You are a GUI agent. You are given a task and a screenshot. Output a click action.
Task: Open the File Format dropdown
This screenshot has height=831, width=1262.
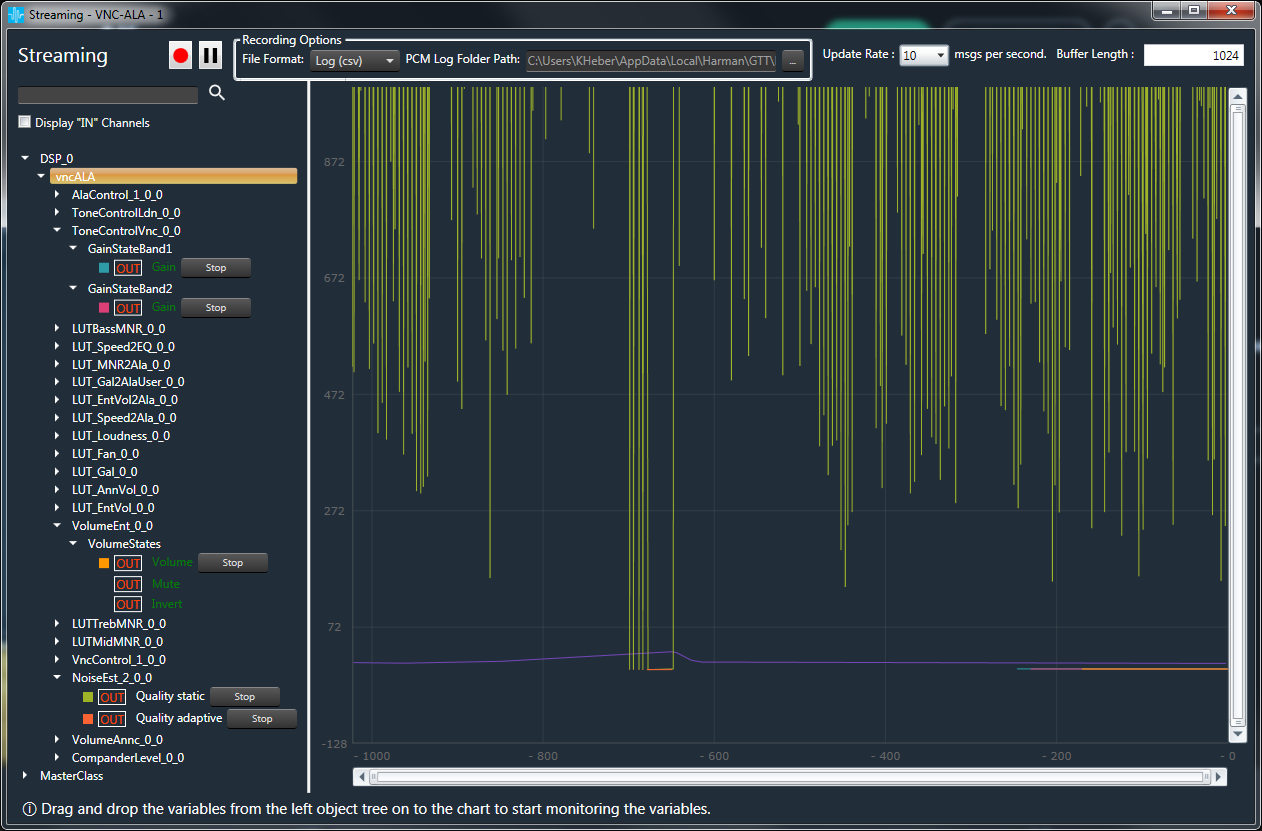pos(354,60)
